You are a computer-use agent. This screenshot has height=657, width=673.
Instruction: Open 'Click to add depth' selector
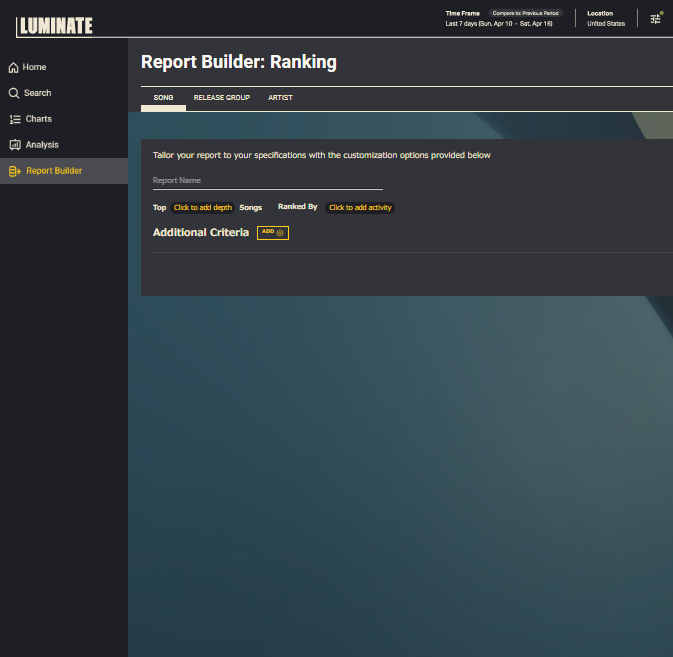click(x=203, y=208)
